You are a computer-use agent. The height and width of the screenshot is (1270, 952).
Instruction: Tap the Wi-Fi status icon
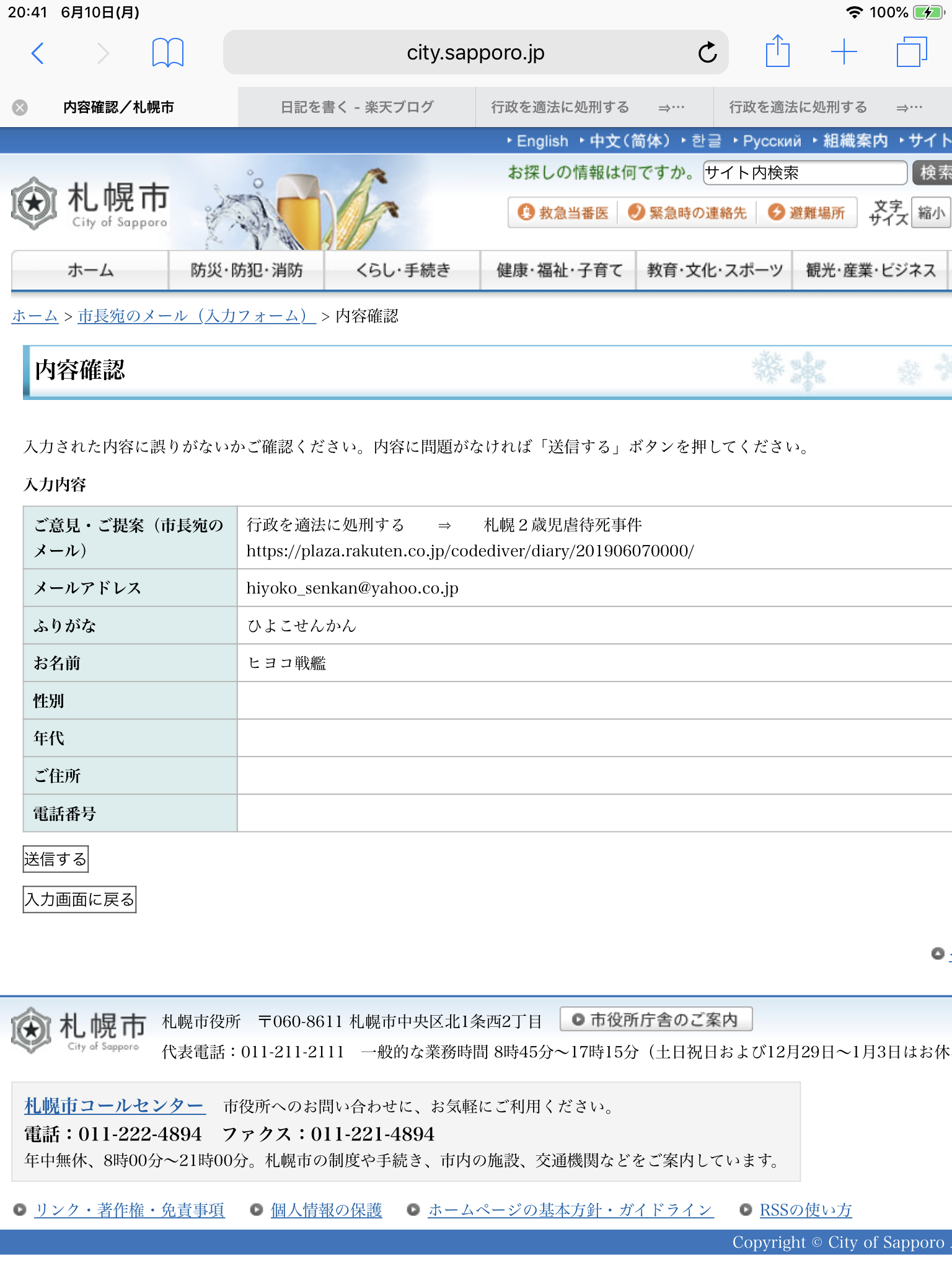(x=854, y=12)
